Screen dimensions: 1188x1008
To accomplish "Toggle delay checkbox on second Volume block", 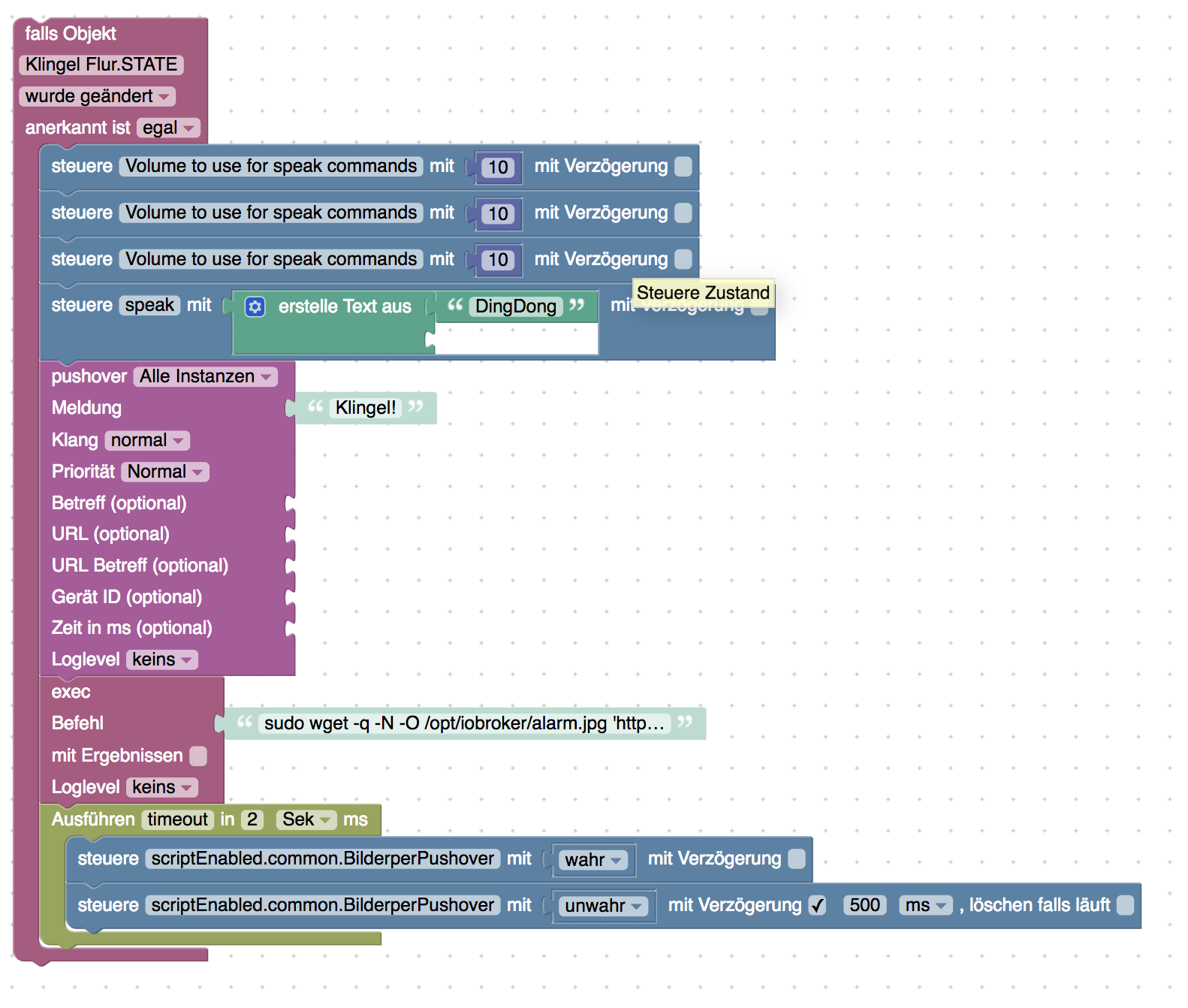I will pos(683,213).
